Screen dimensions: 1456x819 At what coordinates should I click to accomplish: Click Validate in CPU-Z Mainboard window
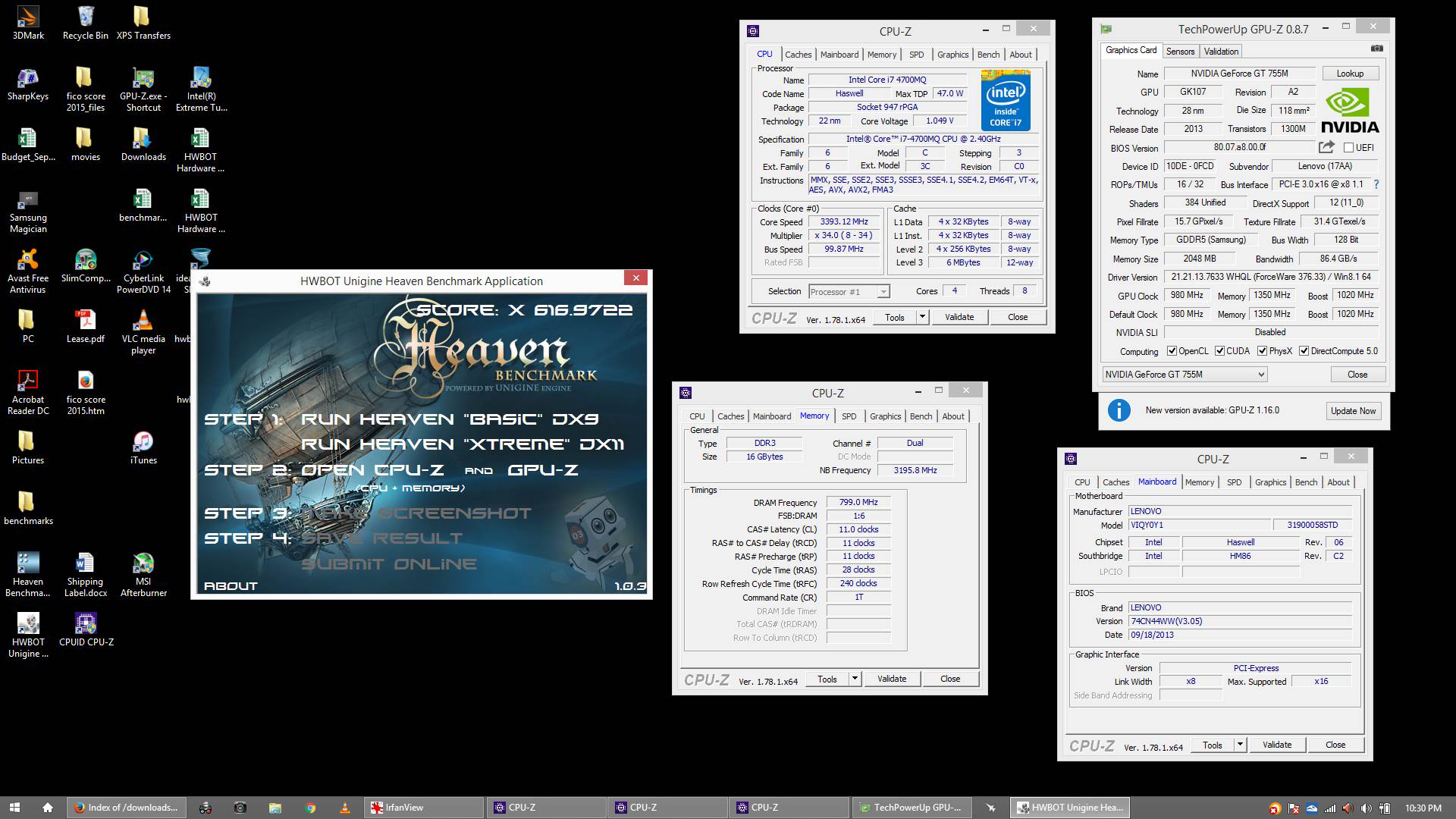click(x=1276, y=745)
